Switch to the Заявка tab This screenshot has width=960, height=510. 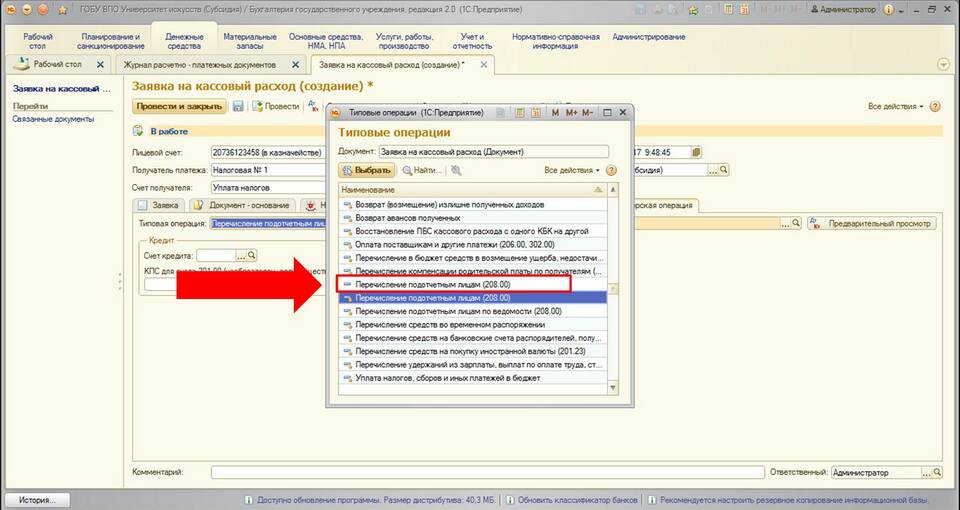click(159, 205)
